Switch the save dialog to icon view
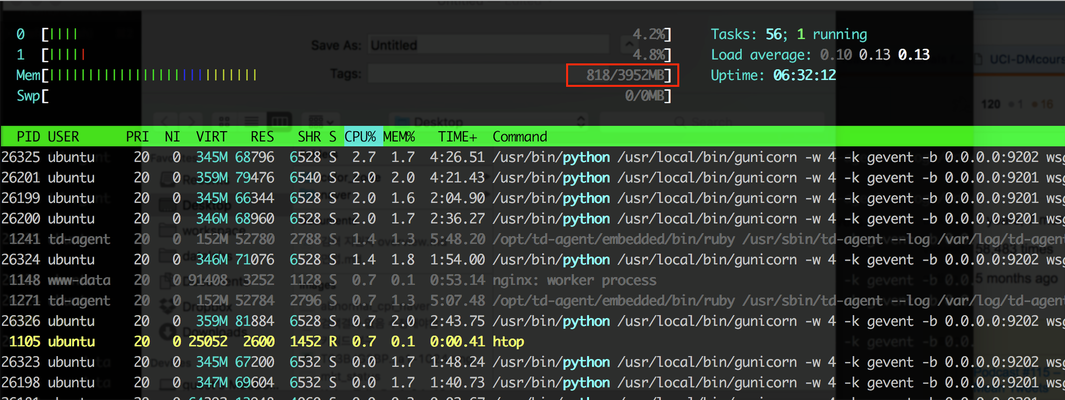 coord(226,122)
